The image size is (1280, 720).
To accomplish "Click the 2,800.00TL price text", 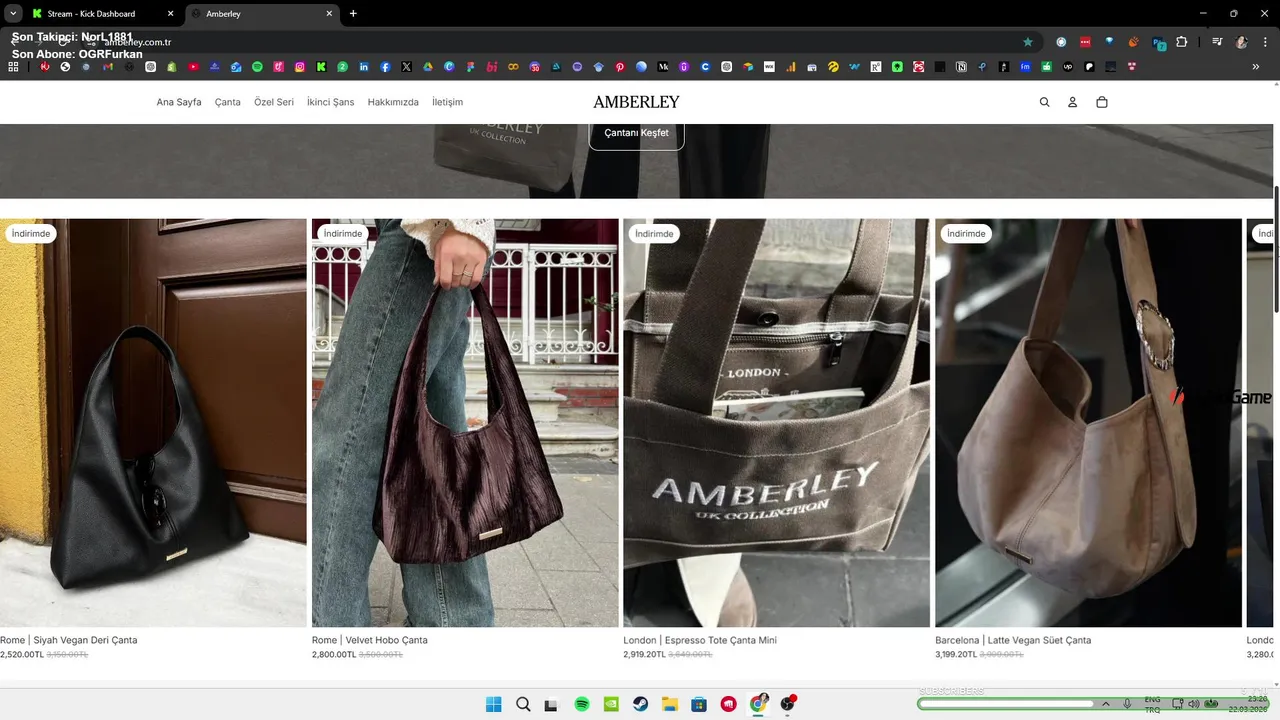I will [x=334, y=654].
